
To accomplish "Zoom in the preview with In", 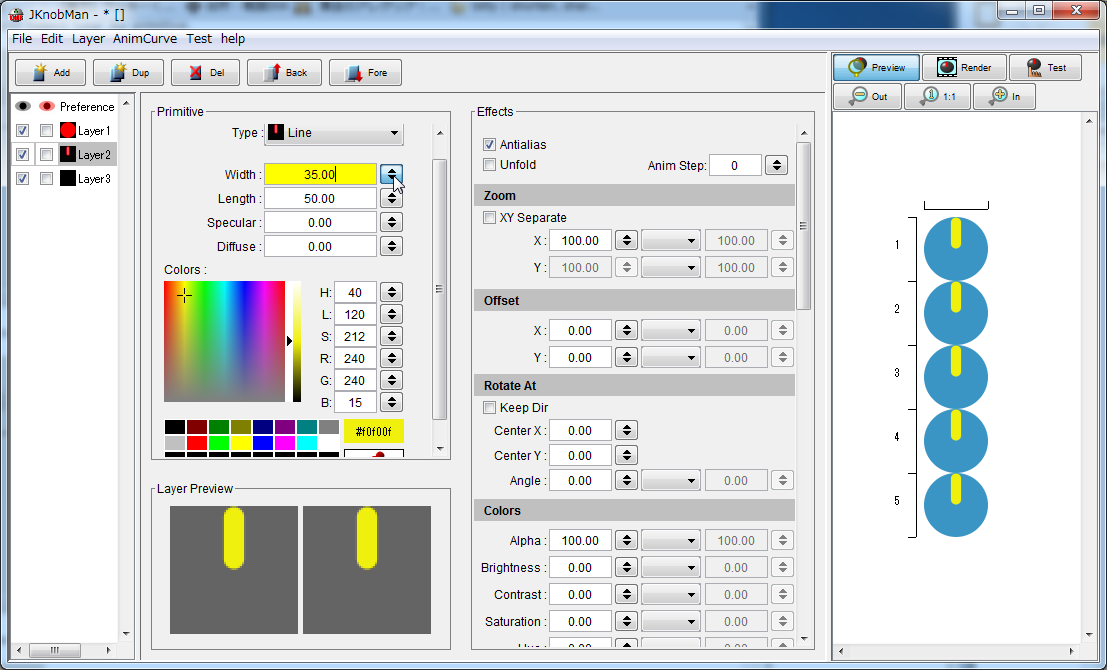I will (x=1005, y=97).
